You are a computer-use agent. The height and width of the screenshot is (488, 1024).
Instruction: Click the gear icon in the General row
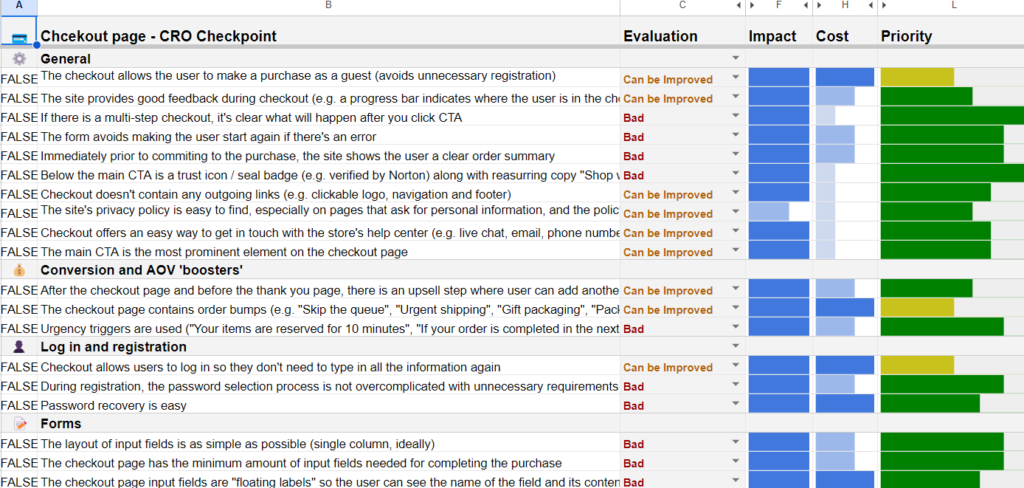19,59
